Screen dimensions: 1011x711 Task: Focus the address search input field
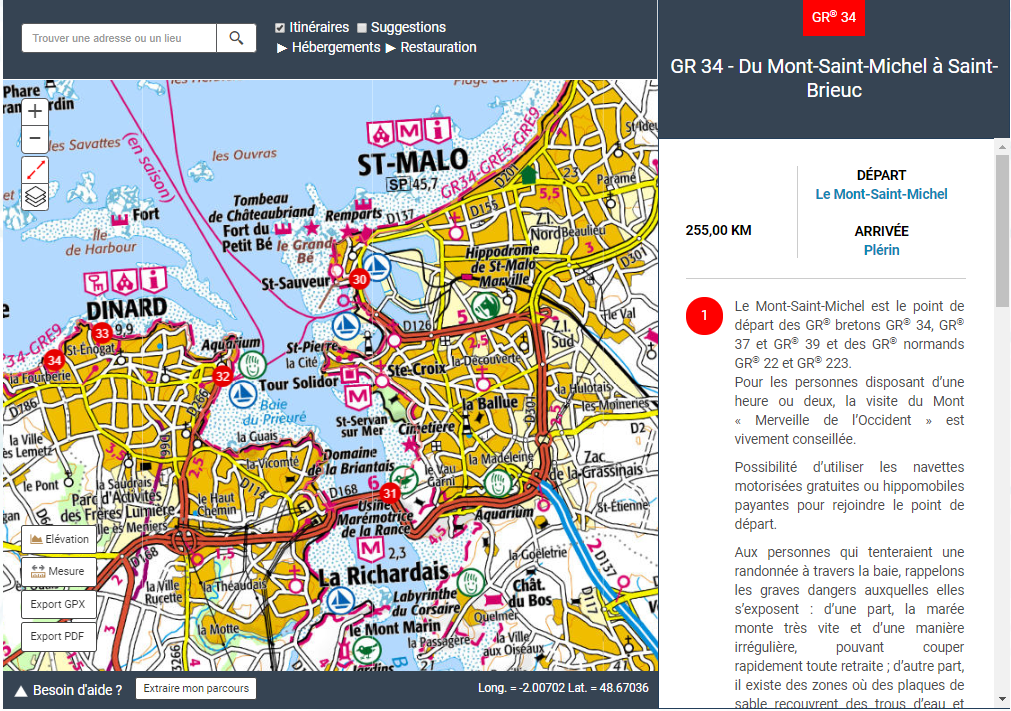[119, 38]
